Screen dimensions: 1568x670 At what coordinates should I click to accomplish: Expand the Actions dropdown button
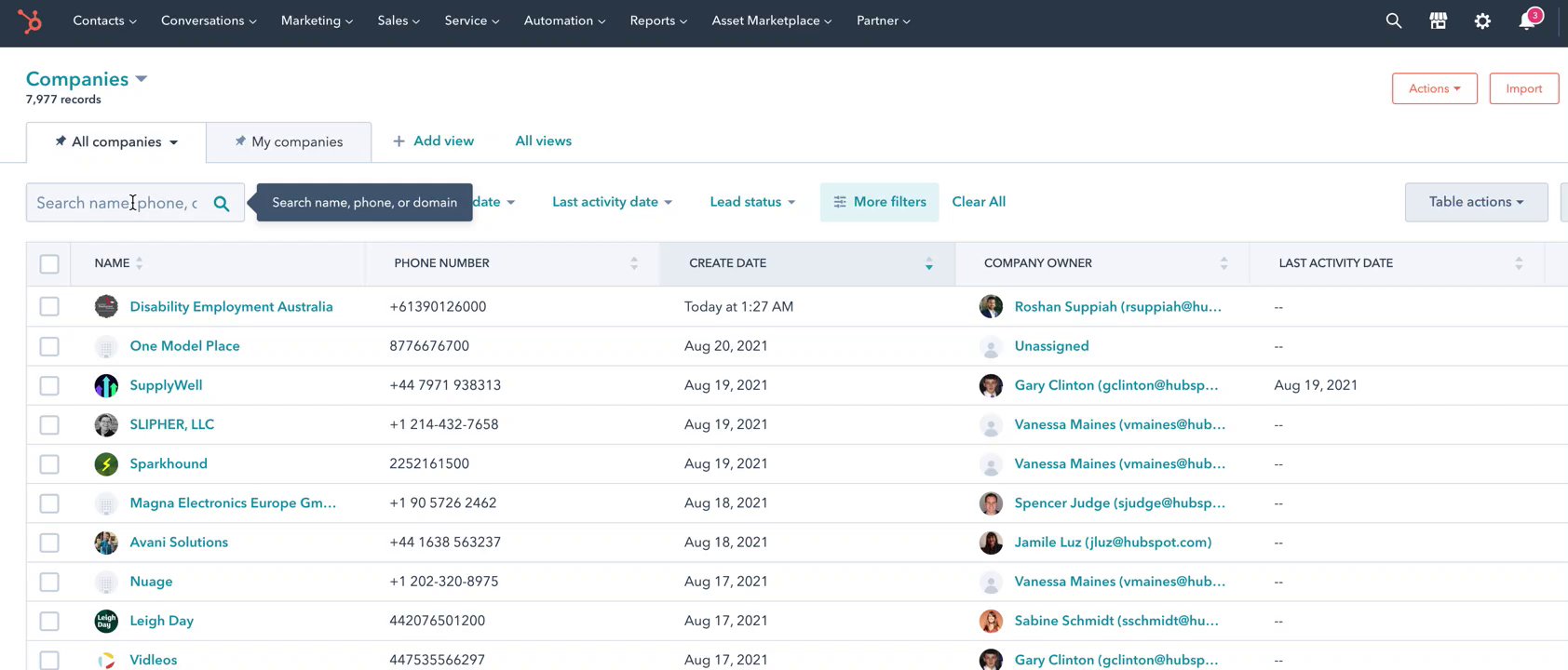(1435, 88)
